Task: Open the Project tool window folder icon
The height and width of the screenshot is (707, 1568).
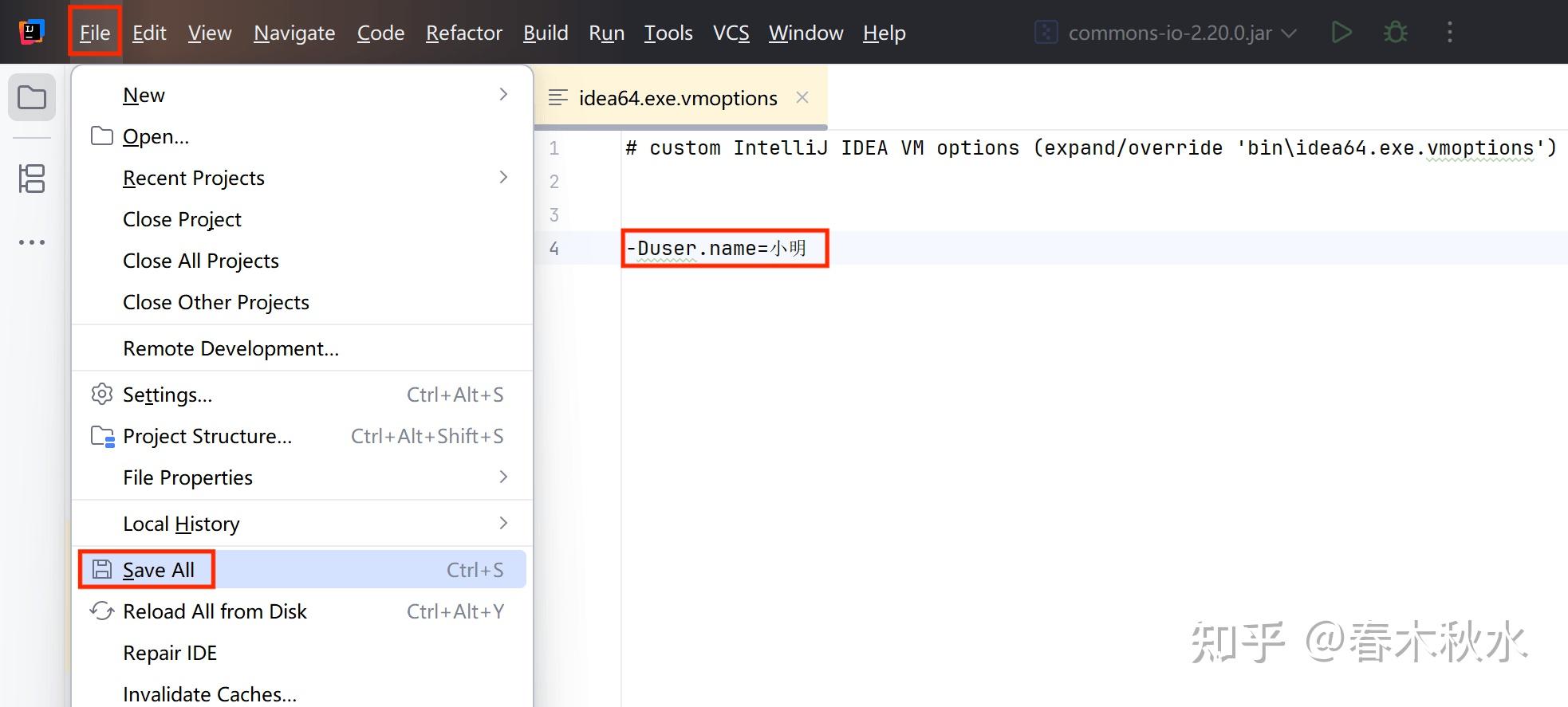Action: tap(32, 98)
